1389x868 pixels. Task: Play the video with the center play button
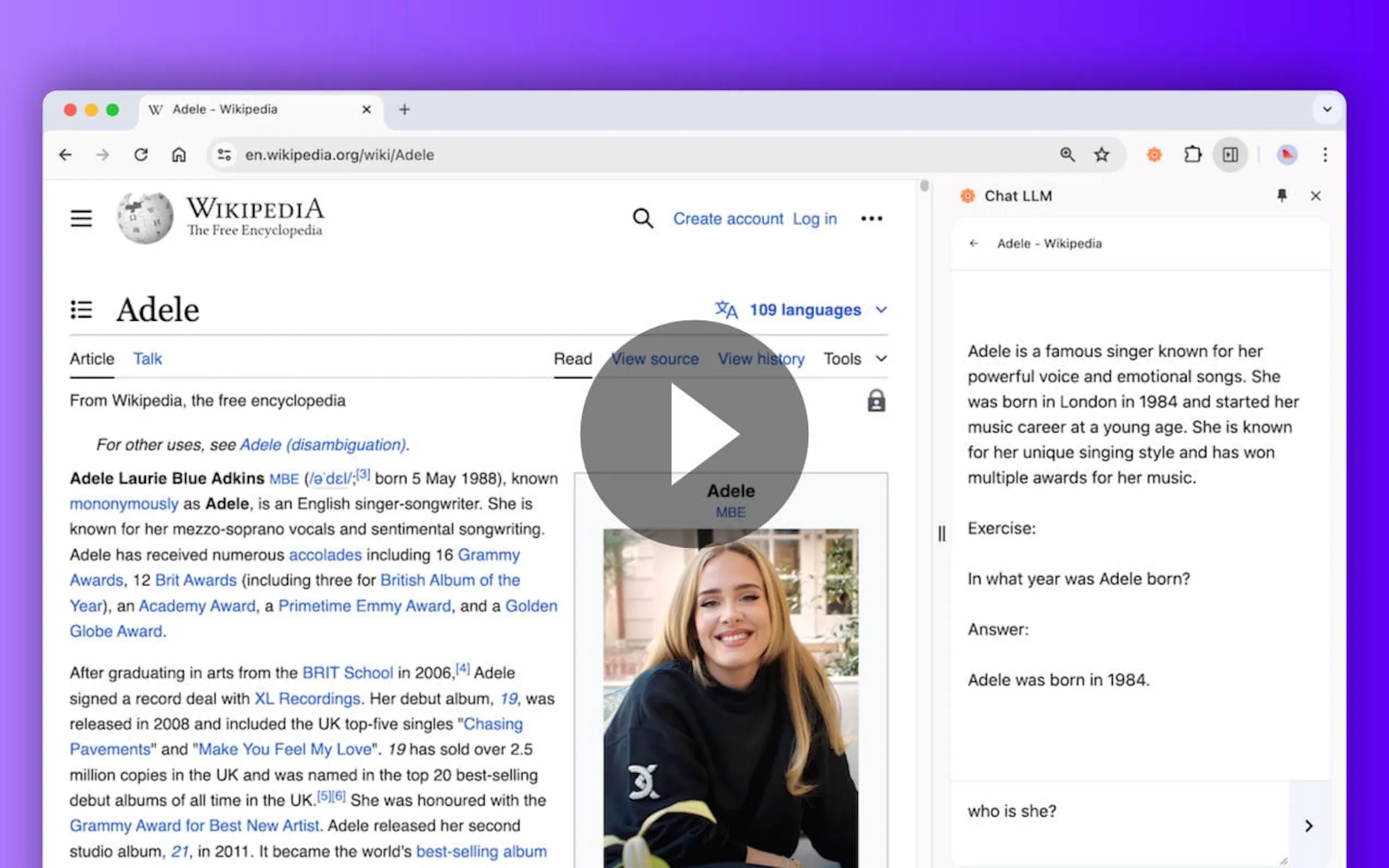[694, 433]
